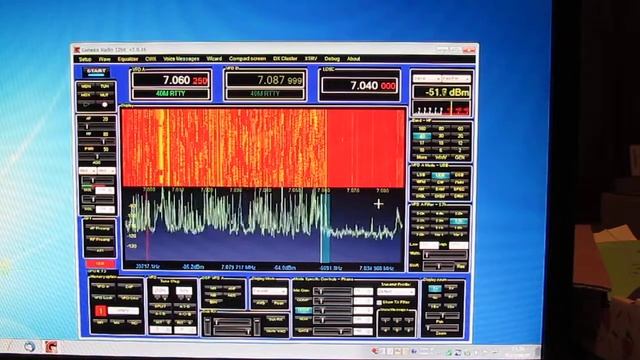This screenshot has width=640, height=360.
Task: Toggle the MON monitor button
Action: pos(86,87)
